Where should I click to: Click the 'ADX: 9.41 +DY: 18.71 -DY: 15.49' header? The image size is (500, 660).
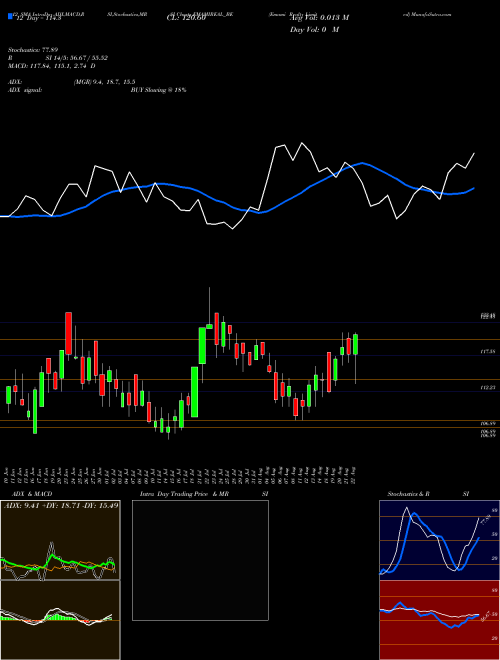pyautogui.click(x=61, y=505)
